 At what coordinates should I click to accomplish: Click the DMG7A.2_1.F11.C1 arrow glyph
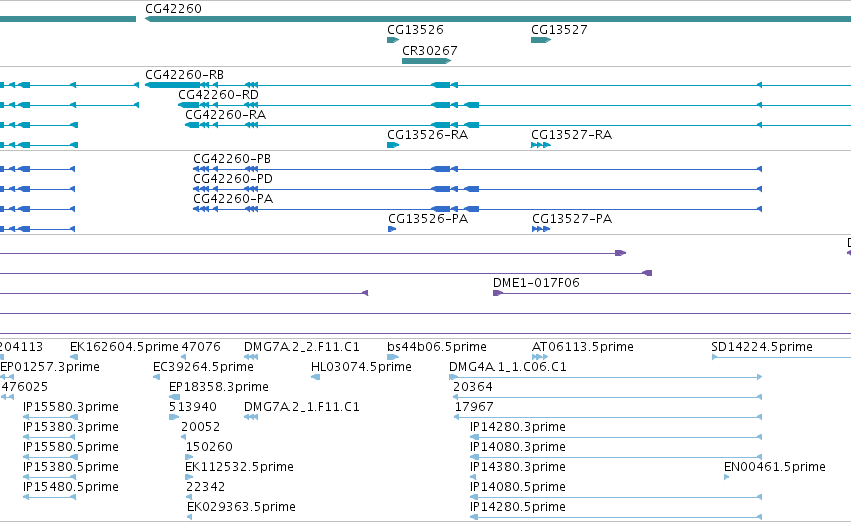tap(251, 417)
